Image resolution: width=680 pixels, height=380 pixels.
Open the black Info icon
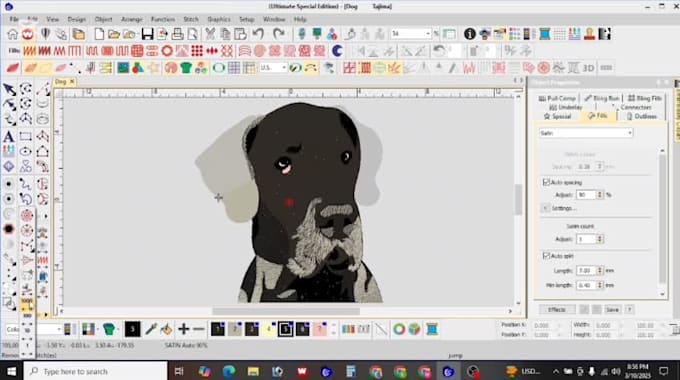click(x=470, y=34)
